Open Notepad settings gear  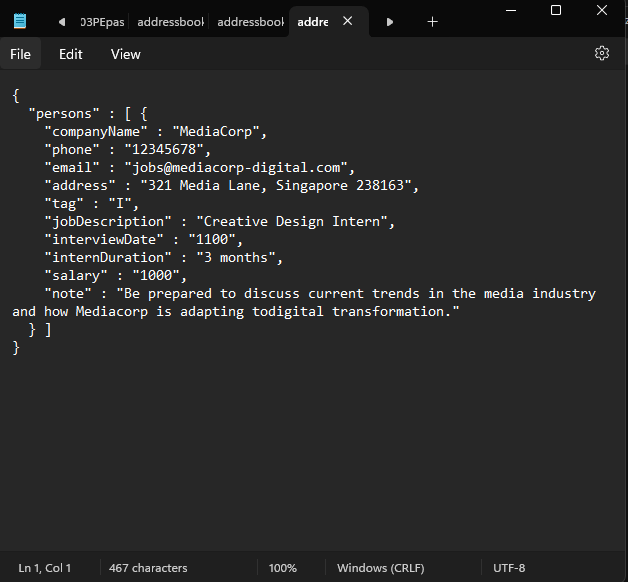click(x=602, y=53)
